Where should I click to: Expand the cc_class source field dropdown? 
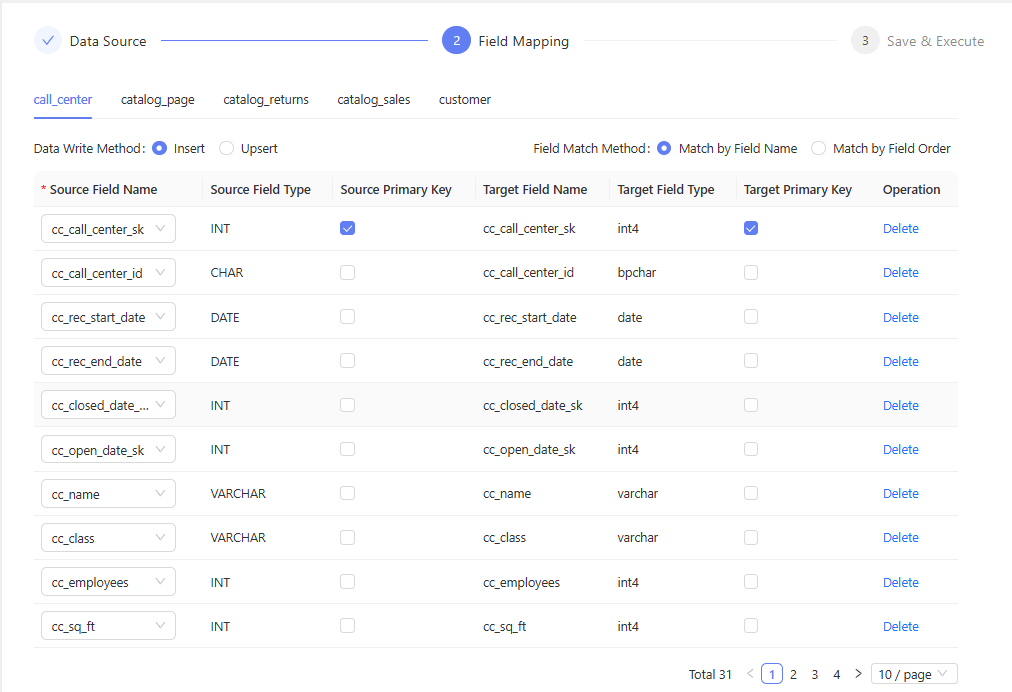point(108,538)
